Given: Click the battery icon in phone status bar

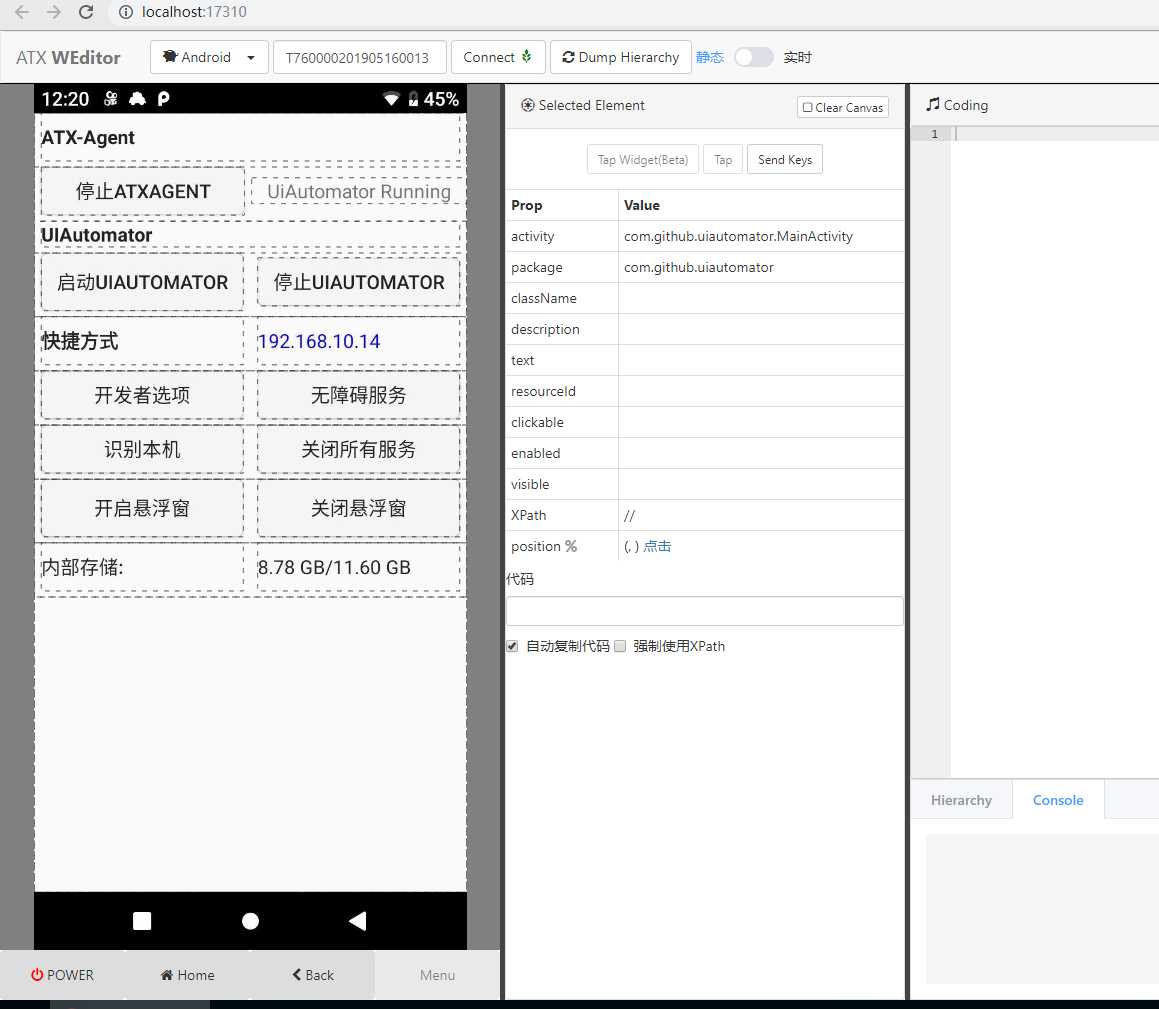Looking at the screenshot, I should (413, 99).
